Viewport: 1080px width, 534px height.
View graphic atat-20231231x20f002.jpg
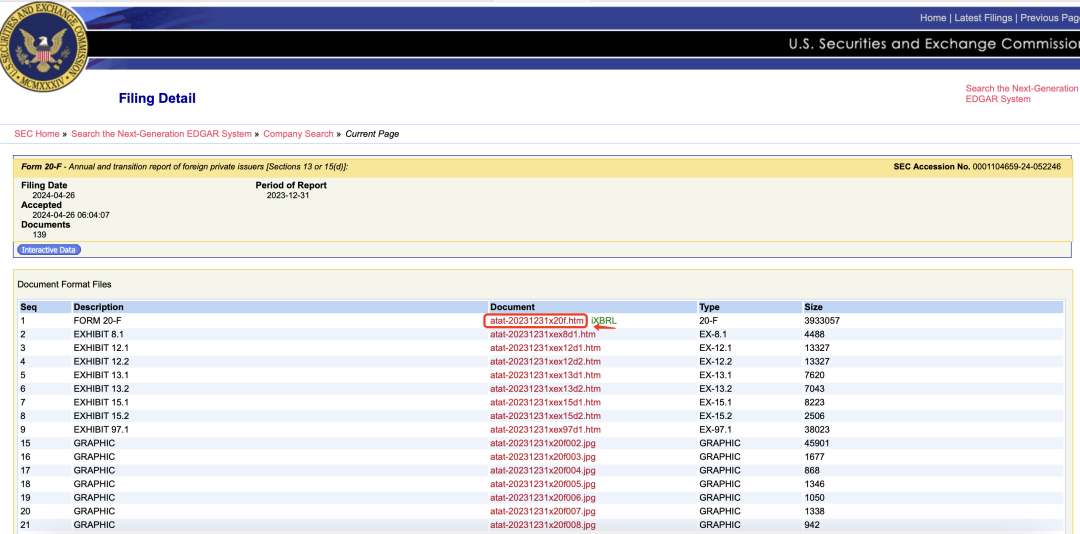click(542, 443)
